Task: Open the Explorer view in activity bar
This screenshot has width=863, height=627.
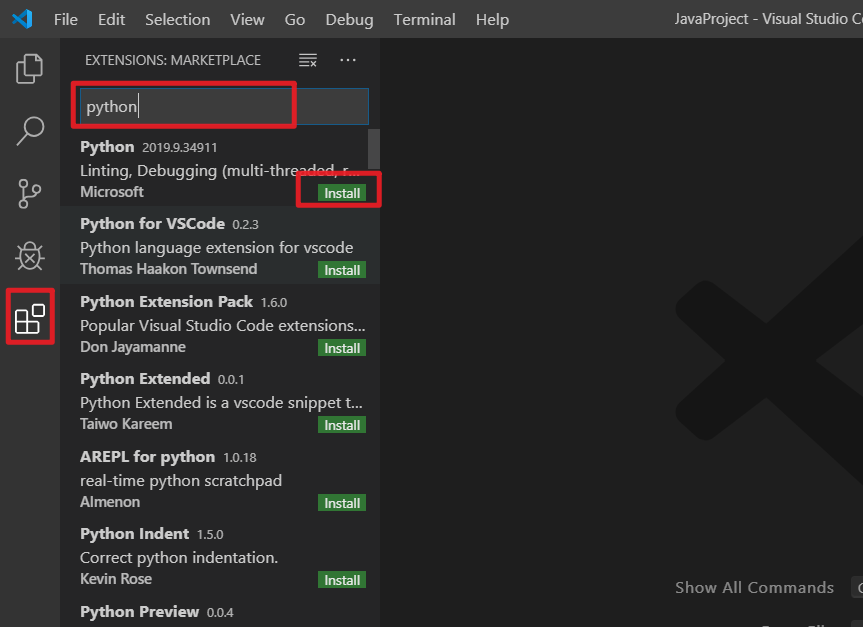Action: pyautogui.click(x=30, y=69)
